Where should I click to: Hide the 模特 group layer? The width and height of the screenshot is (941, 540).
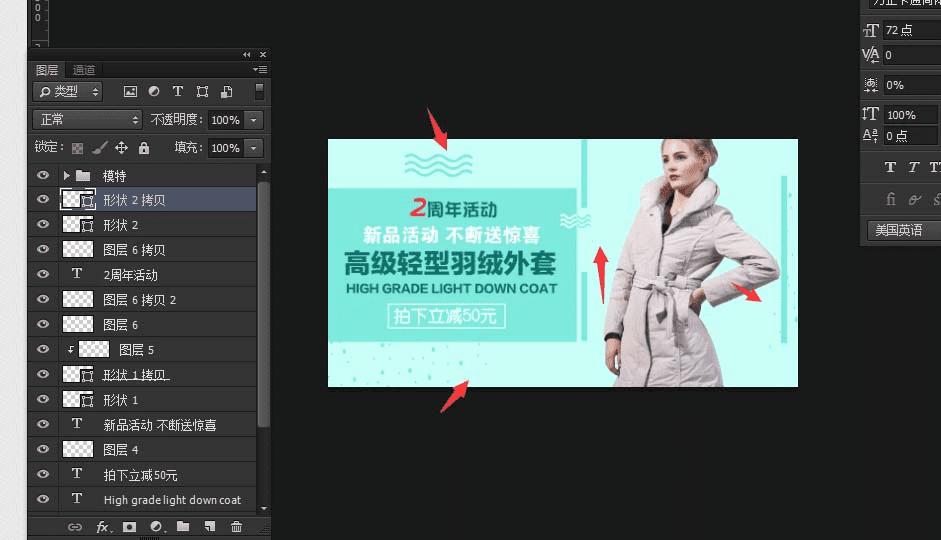43,175
